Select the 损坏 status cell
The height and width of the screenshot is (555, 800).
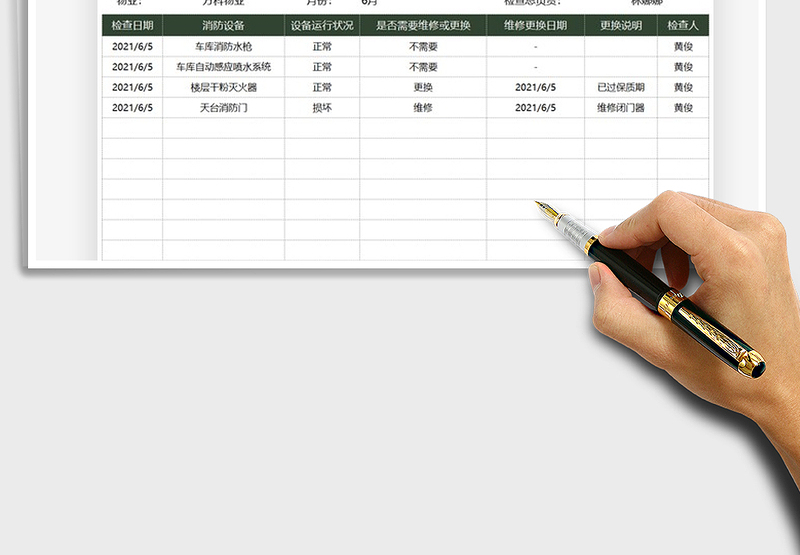[322, 108]
